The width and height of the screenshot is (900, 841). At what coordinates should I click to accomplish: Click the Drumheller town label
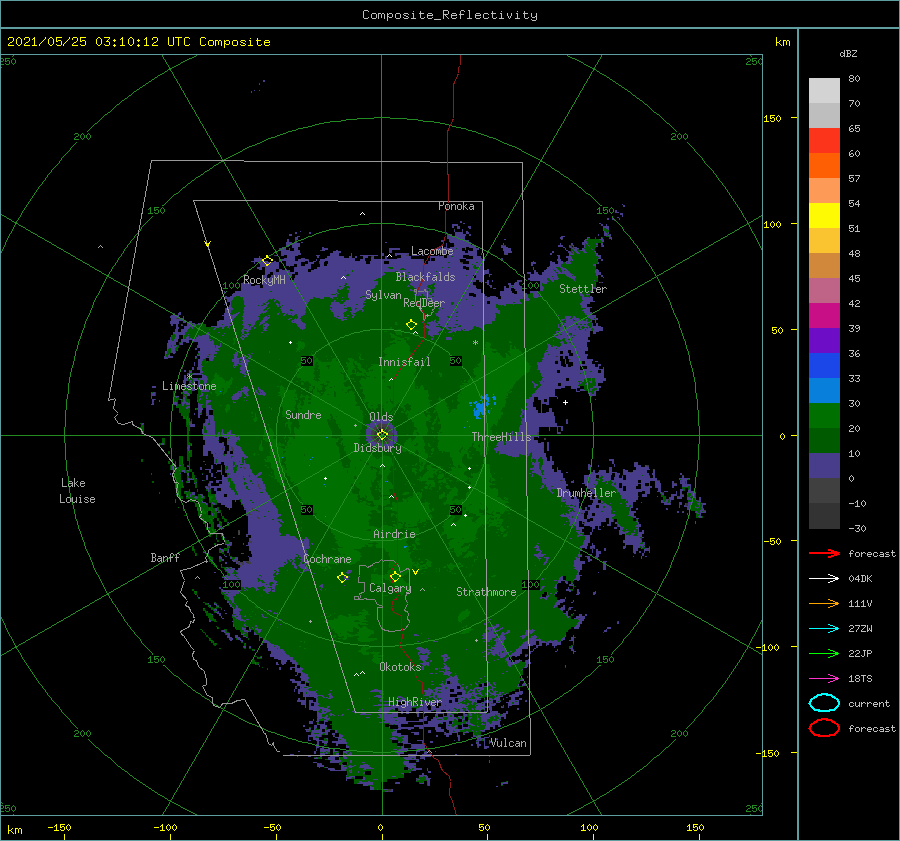pyautogui.click(x=586, y=493)
